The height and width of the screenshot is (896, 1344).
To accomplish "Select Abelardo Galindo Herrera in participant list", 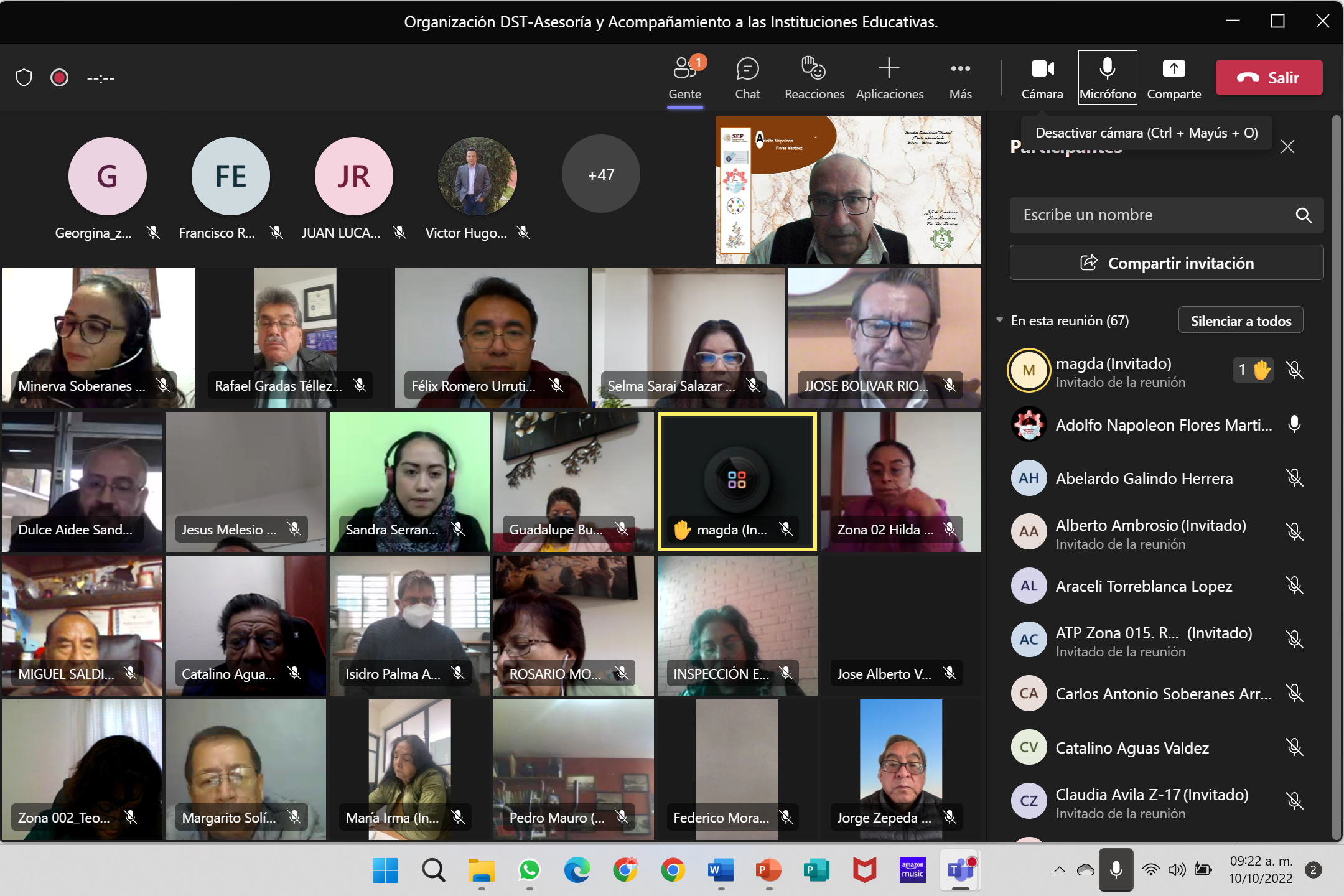I will (1159, 478).
